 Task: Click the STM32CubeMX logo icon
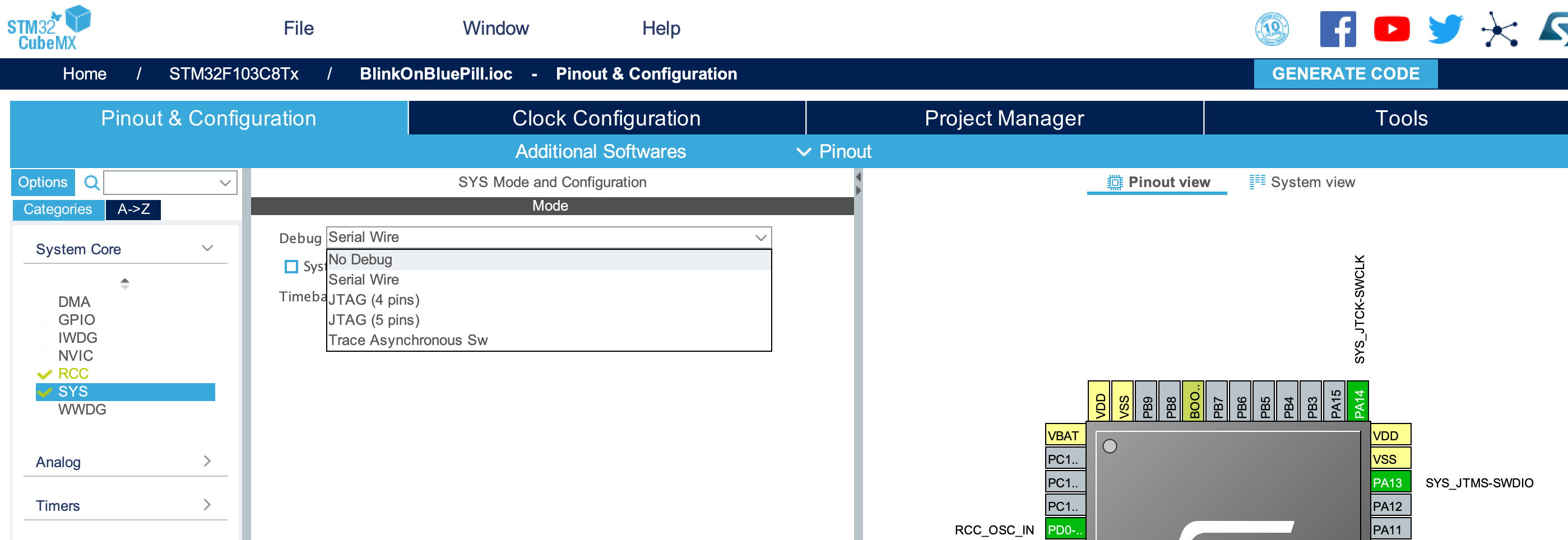[x=49, y=28]
